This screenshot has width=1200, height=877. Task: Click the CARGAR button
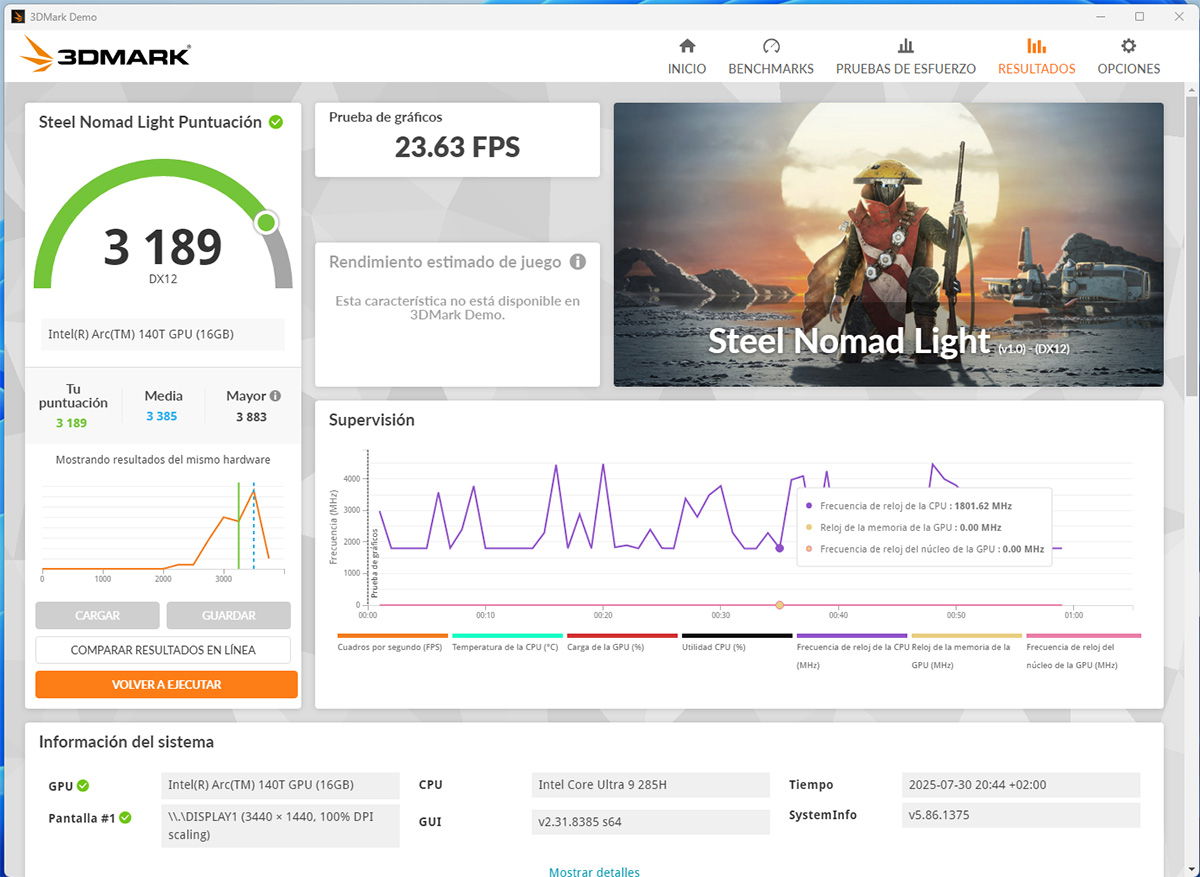point(97,615)
